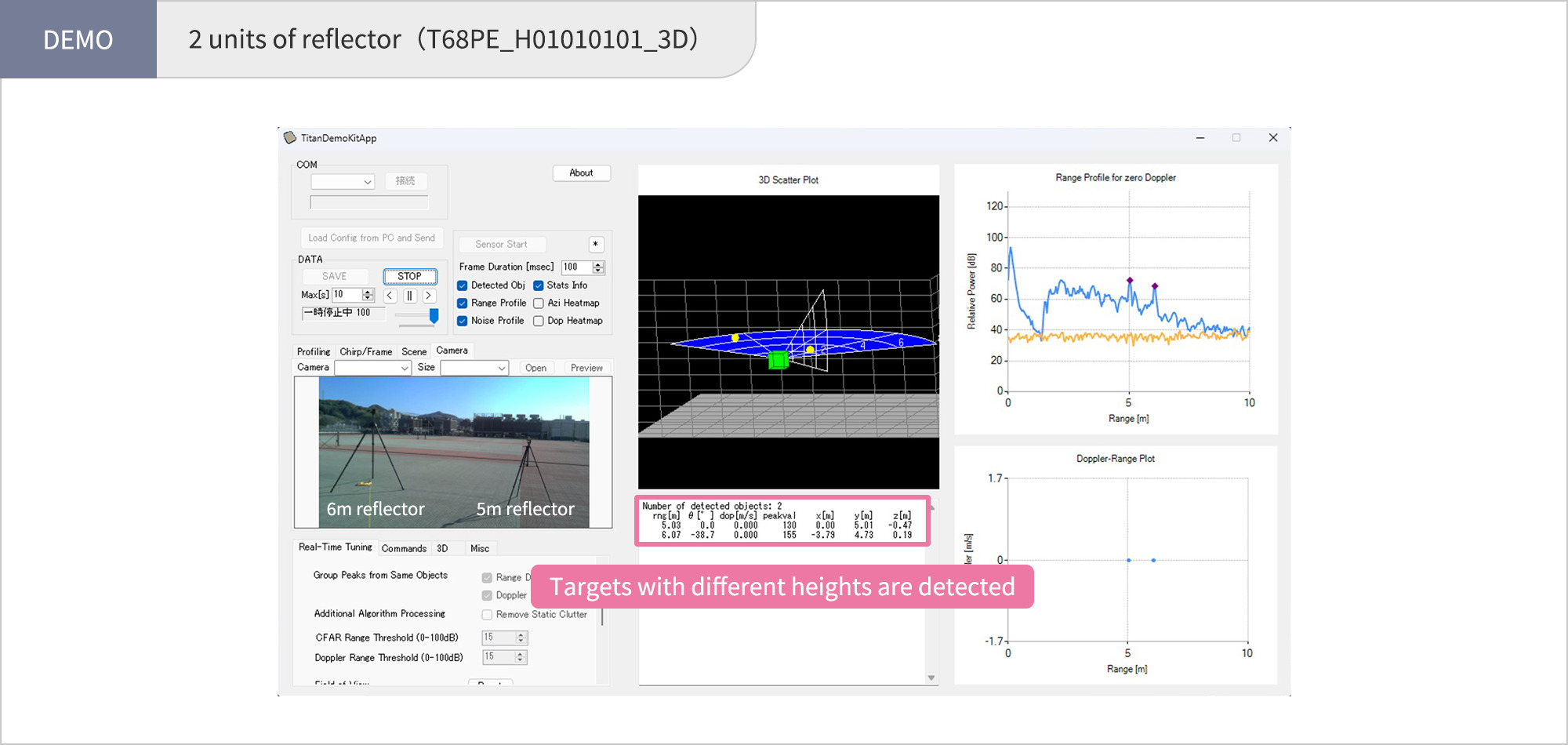The width and height of the screenshot is (1568, 745).
Task: Decrease Max[s] value with down spinner arrow
Action: (368, 298)
